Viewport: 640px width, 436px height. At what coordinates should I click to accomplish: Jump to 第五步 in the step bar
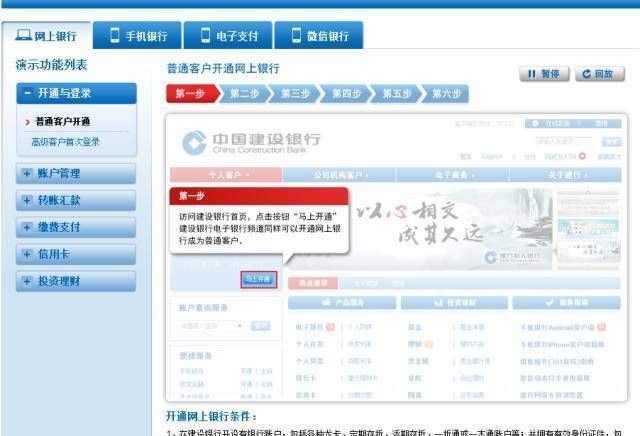coord(397,94)
